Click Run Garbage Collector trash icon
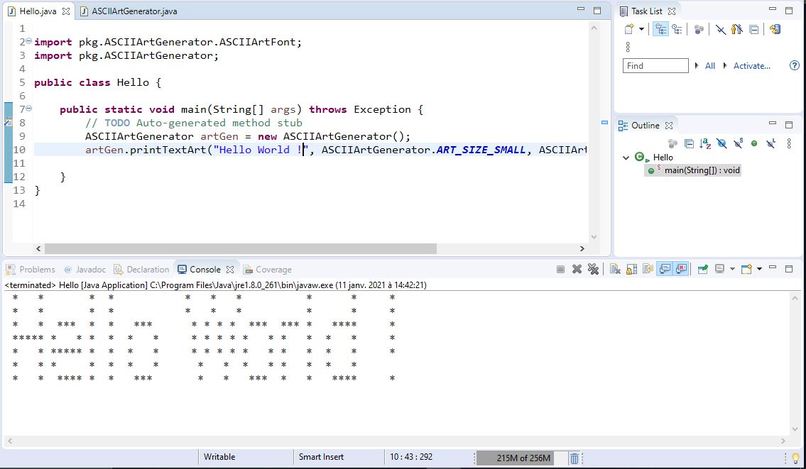This screenshot has width=806, height=469. (575, 458)
